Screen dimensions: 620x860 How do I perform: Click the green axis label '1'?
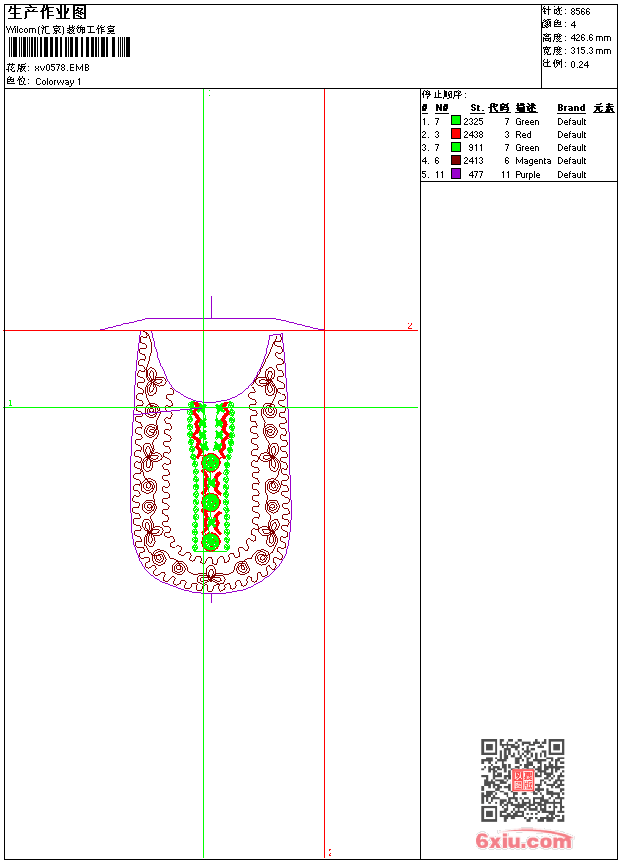click(x=10, y=403)
